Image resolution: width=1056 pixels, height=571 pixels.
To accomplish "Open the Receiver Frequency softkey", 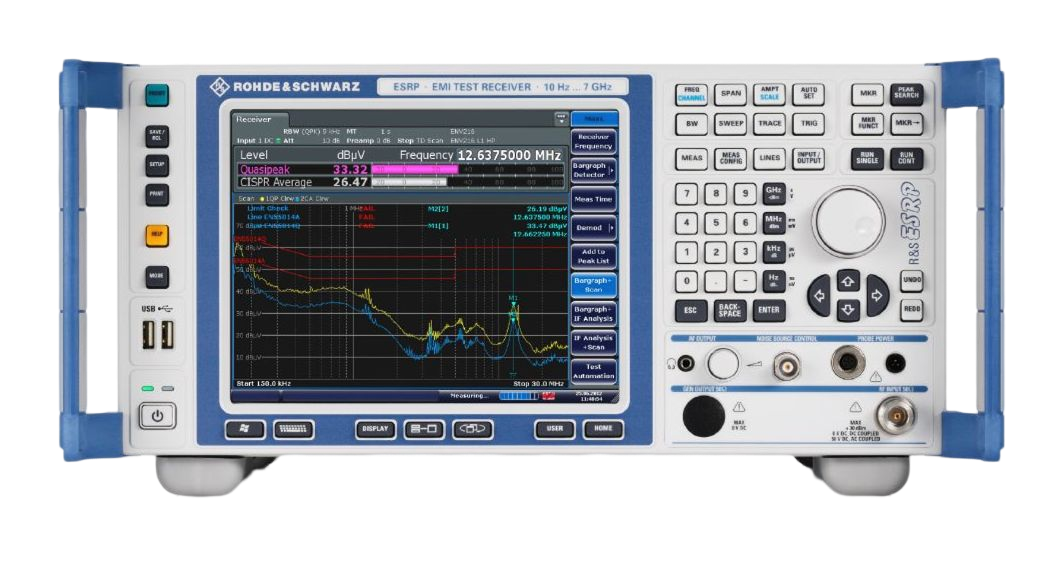I will [x=593, y=141].
